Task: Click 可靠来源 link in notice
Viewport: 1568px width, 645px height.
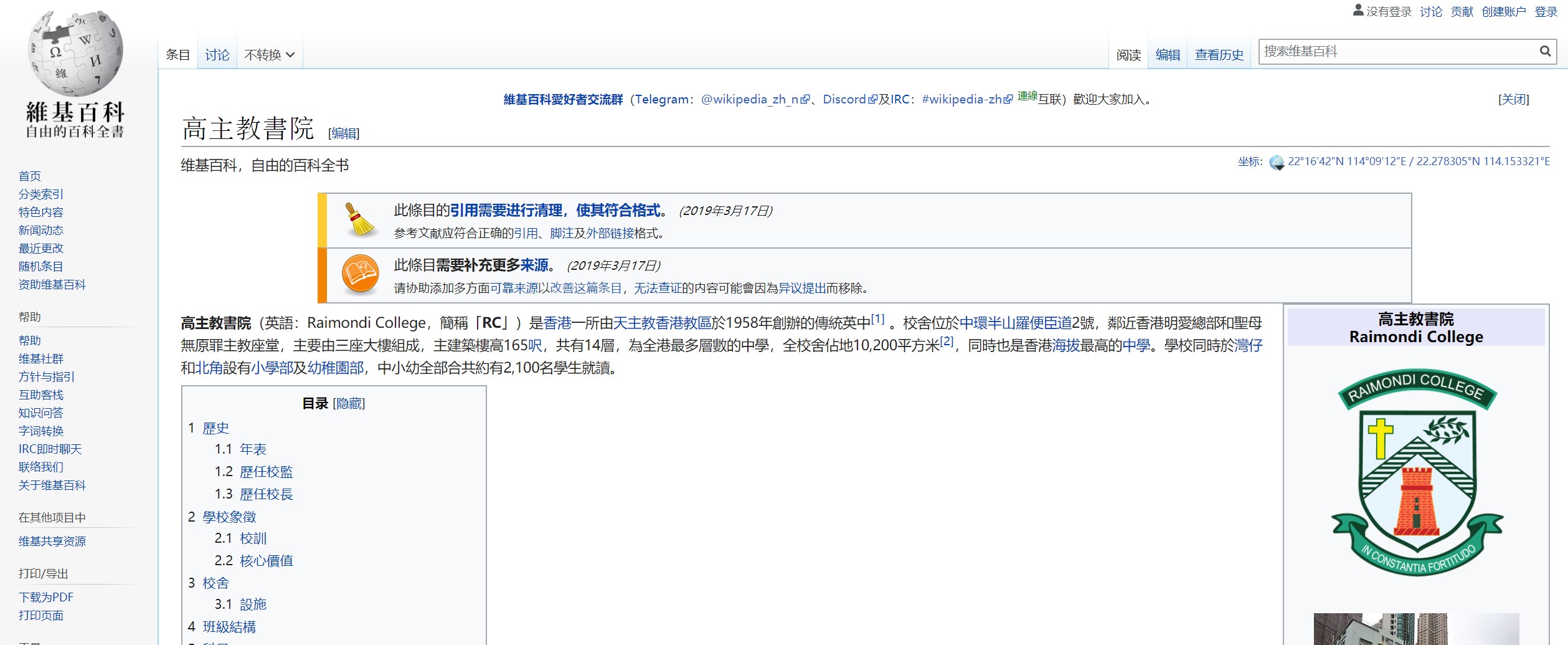Action: (x=514, y=288)
